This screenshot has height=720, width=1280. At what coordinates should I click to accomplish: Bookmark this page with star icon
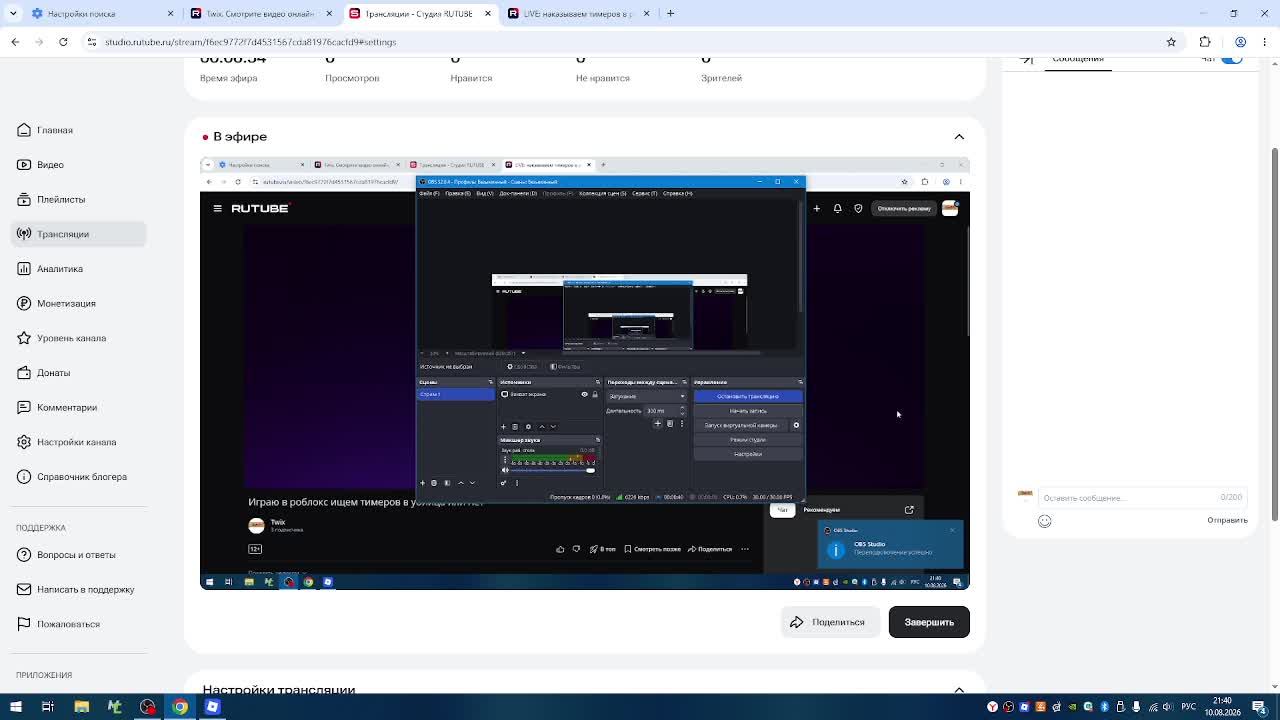pyautogui.click(x=1171, y=42)
